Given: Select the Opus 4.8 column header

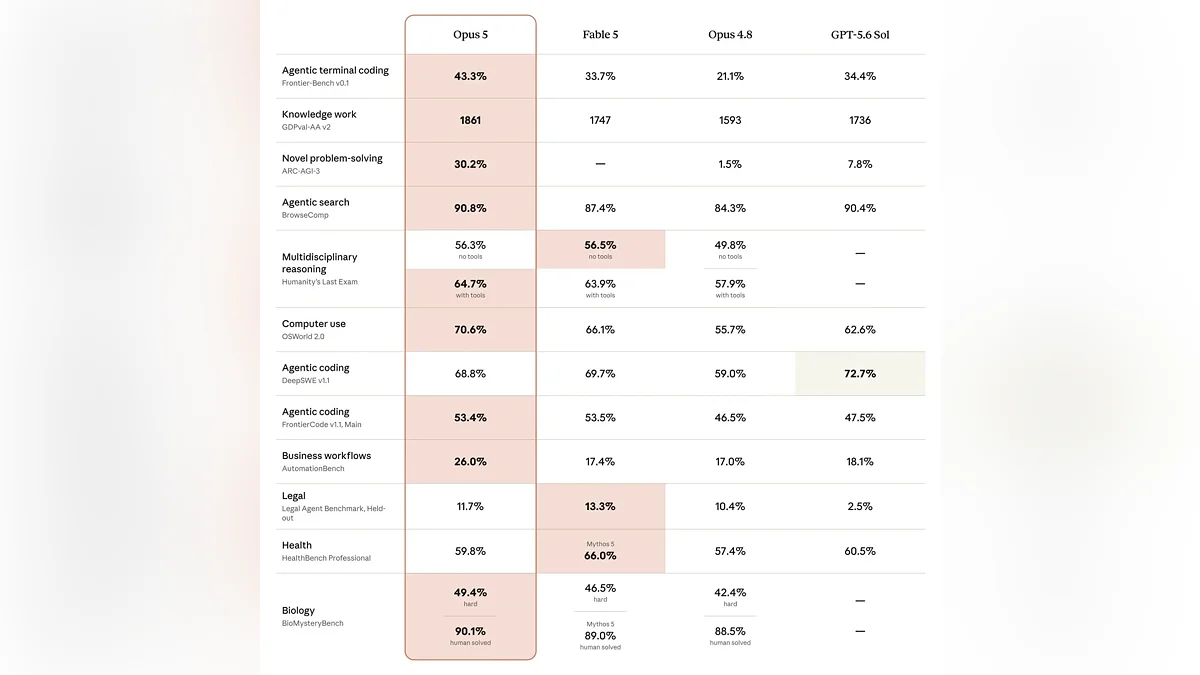Looking at the screenshot, I should [730, 35].
